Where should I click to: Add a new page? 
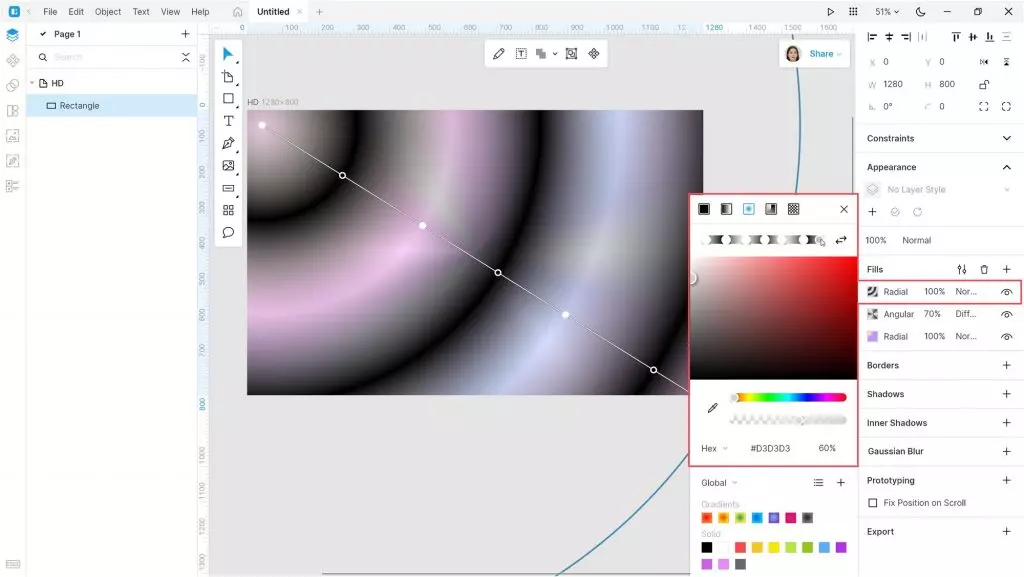(185, 34)
